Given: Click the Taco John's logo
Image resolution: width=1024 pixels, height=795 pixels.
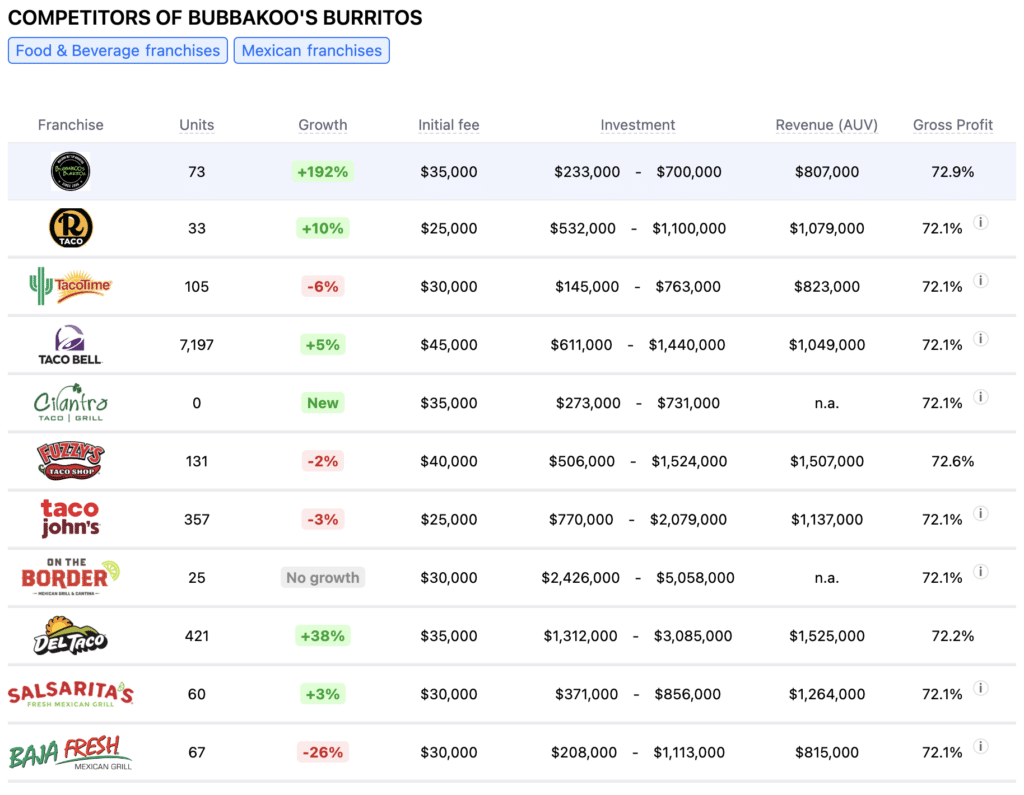Looking at the screenshot, I should click(x=70, y=519).
